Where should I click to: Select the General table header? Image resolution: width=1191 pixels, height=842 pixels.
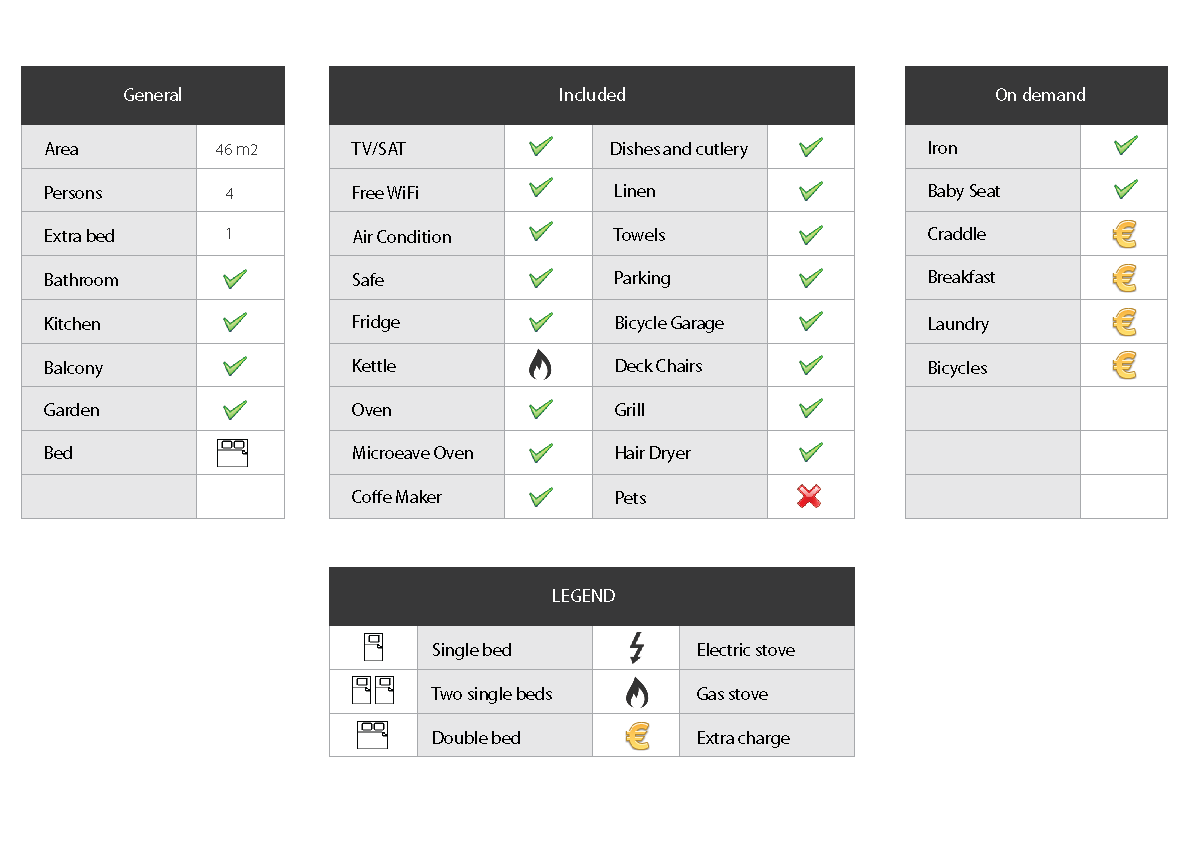(x=153, y=95)
